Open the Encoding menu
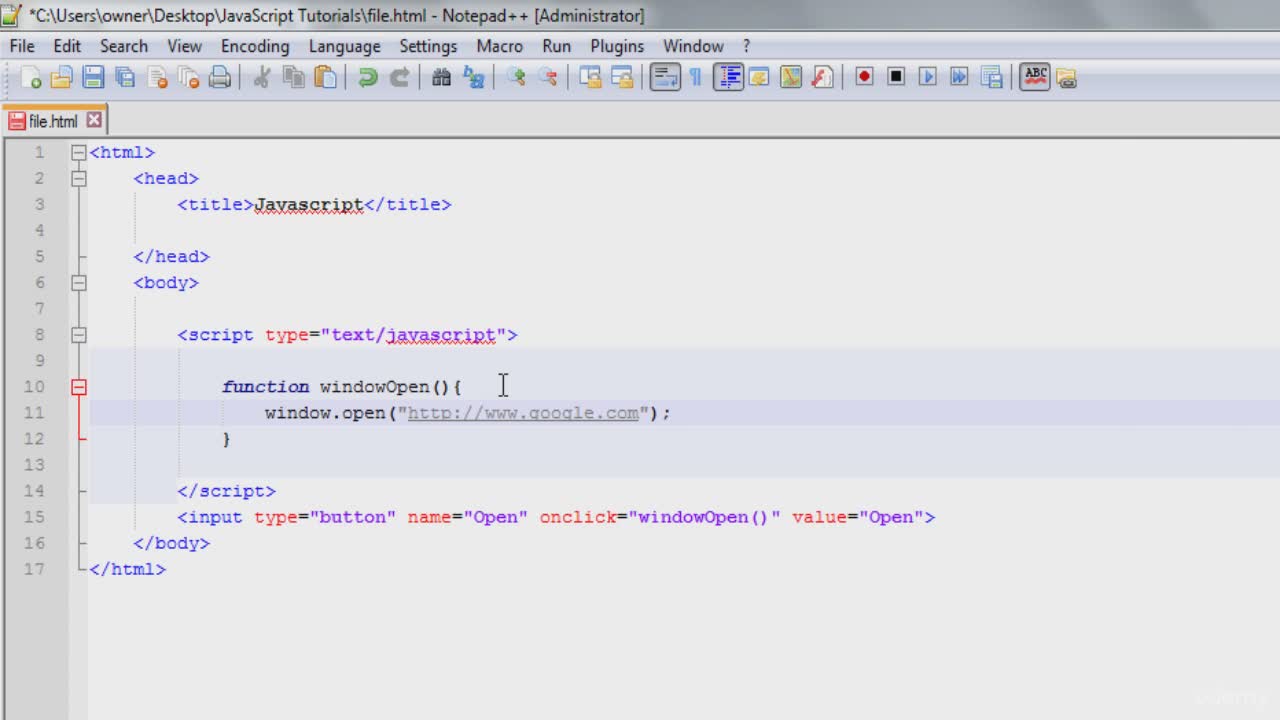The height and width of the screenshot is (720, 1280). click(x=255, y=46)
